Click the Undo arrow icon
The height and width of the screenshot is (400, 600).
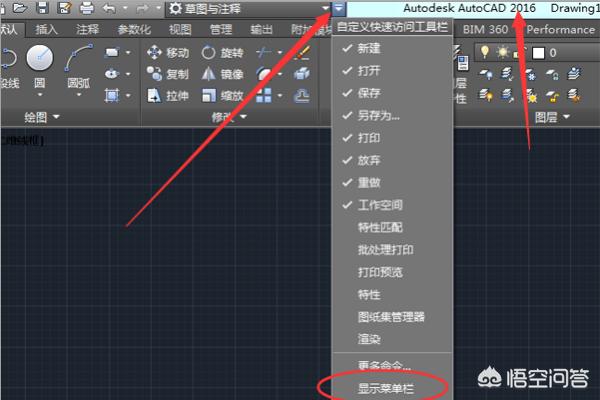[109, 8]
